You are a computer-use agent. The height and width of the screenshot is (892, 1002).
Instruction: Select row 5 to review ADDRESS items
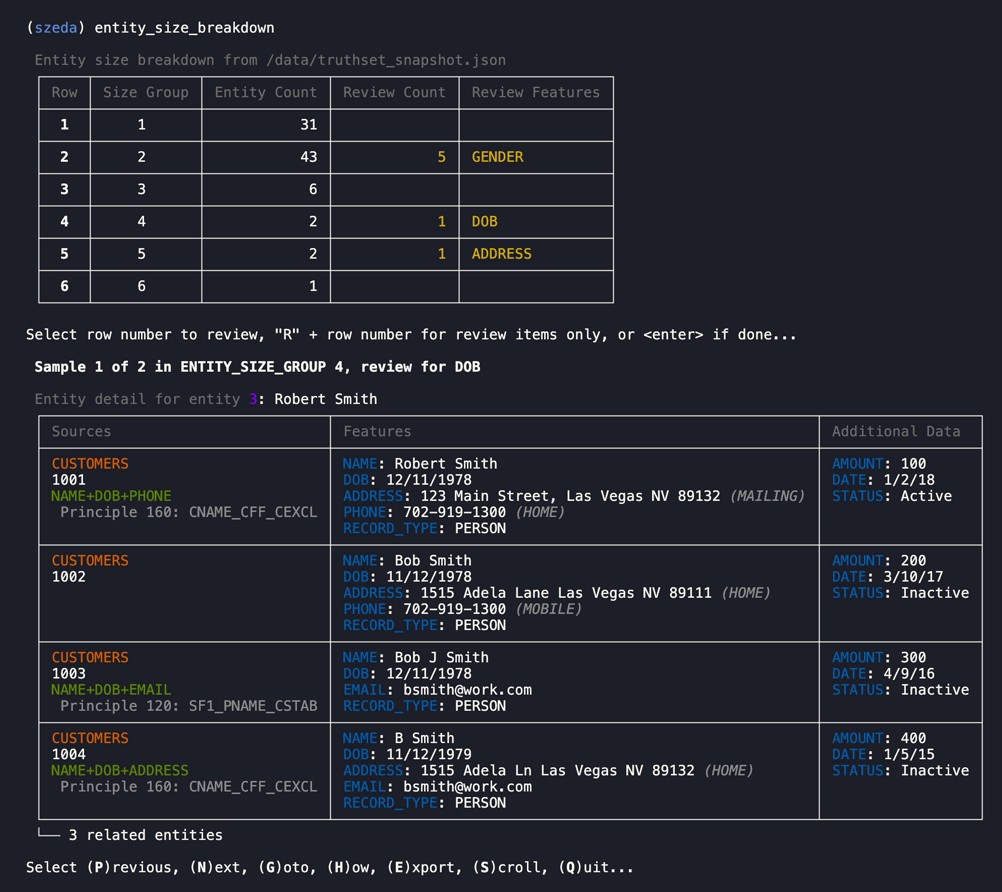(x=64, y=254)
